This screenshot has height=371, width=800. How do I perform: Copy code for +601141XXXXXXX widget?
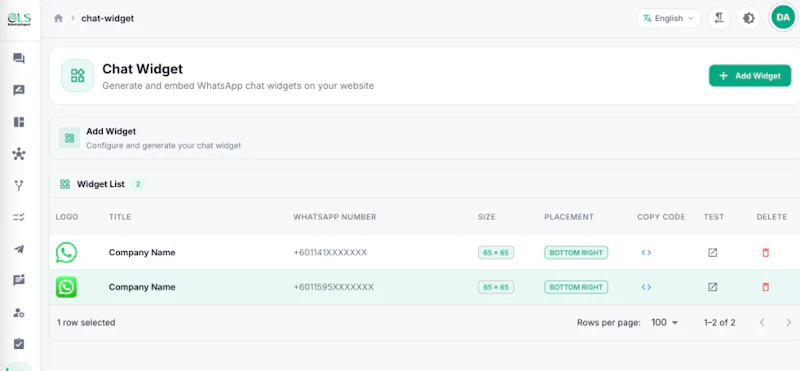tap(646, 253)
